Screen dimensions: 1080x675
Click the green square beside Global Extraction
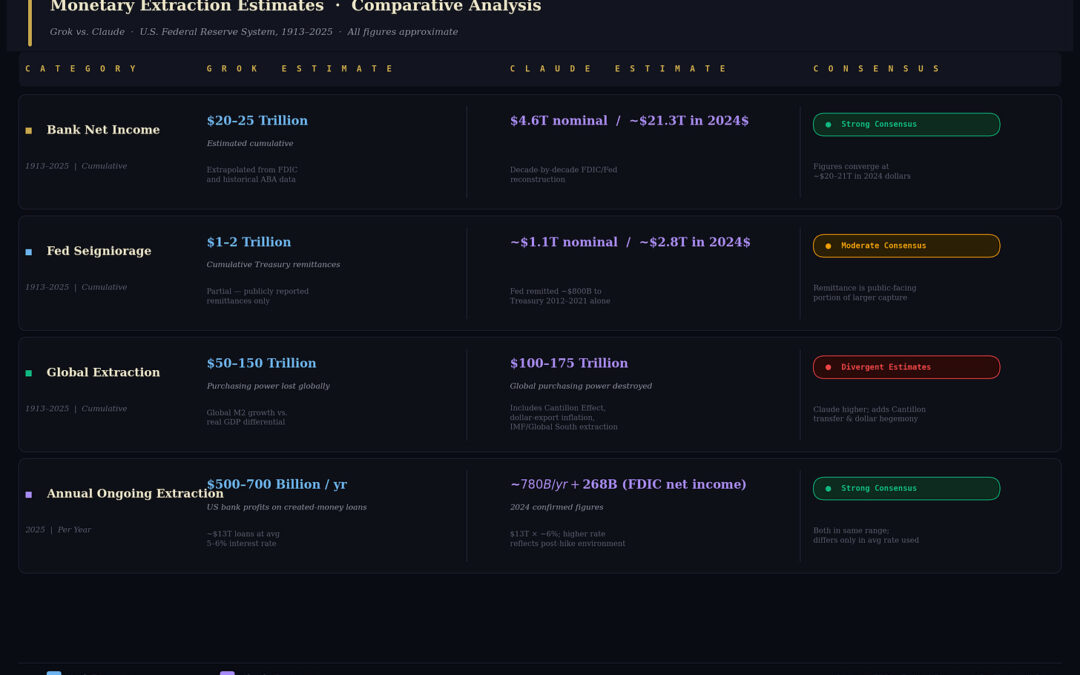[29, 373]
